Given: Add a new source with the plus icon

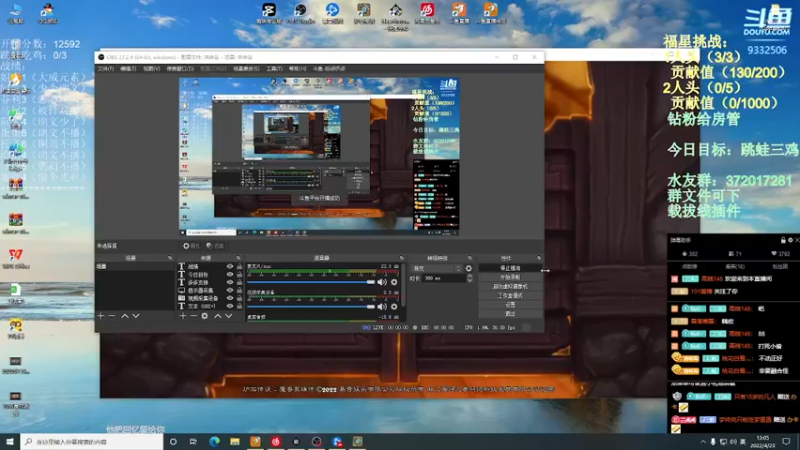Looking at the screenshot, I should (x=183, y=316).
